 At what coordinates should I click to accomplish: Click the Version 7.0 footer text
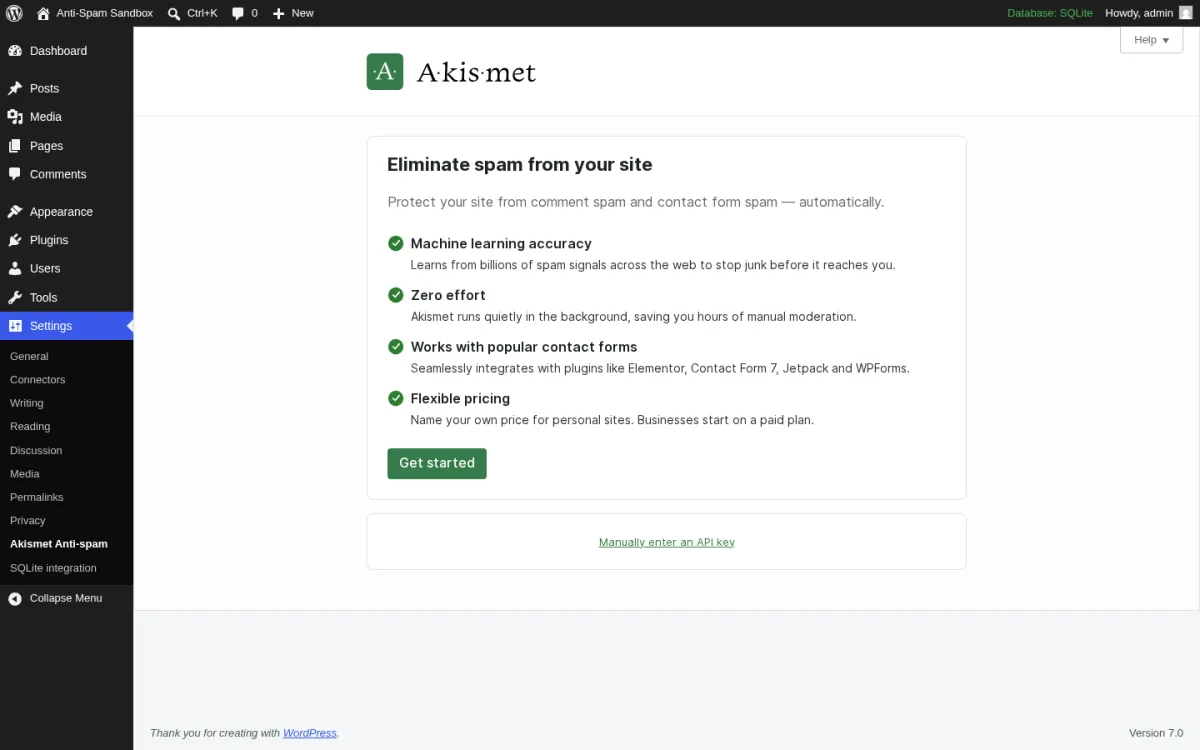[x=1156, y=733]
